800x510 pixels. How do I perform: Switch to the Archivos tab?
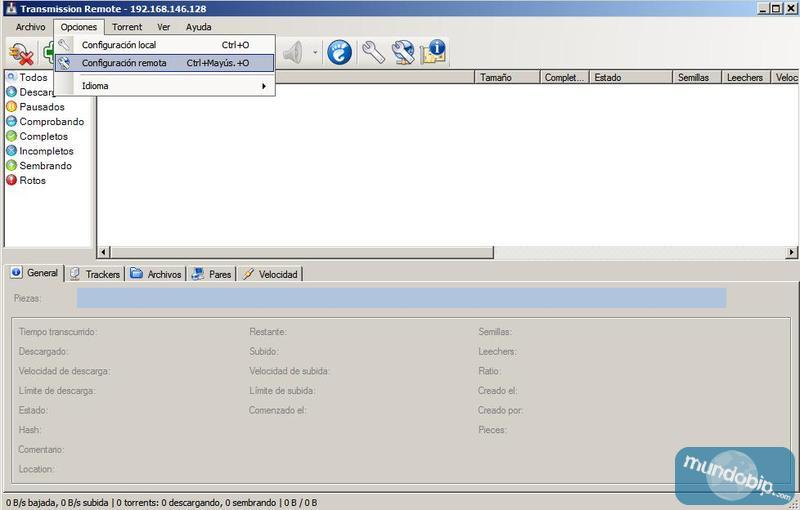point(156,274)
